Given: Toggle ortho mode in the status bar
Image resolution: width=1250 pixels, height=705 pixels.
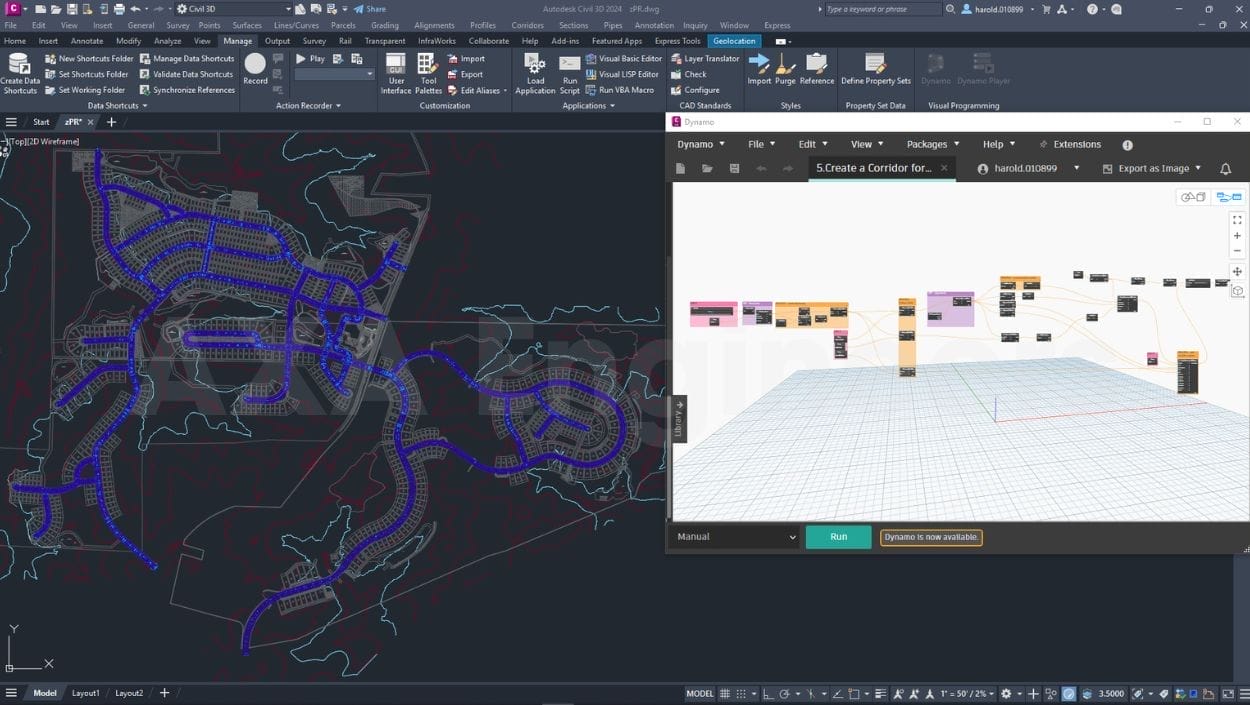Looking at the screenshot, I should tap(768, 694).
